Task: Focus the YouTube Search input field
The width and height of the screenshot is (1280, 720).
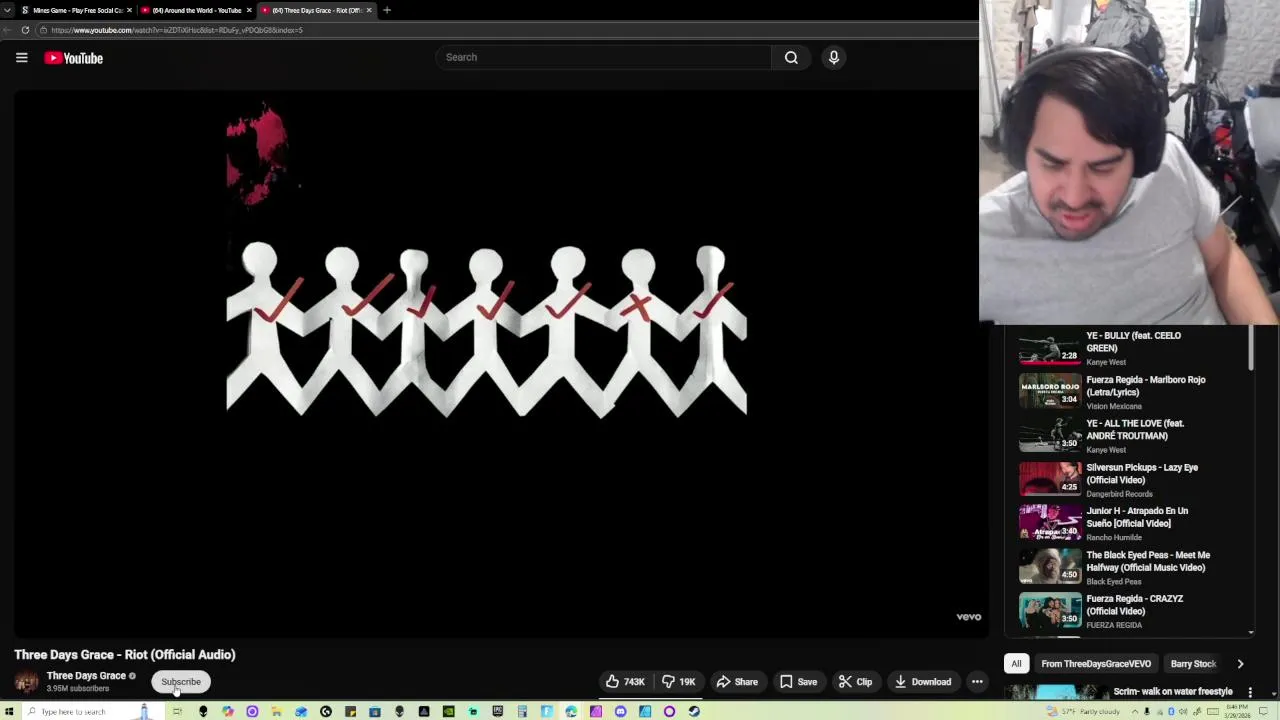Action: [x=603, y=57]
